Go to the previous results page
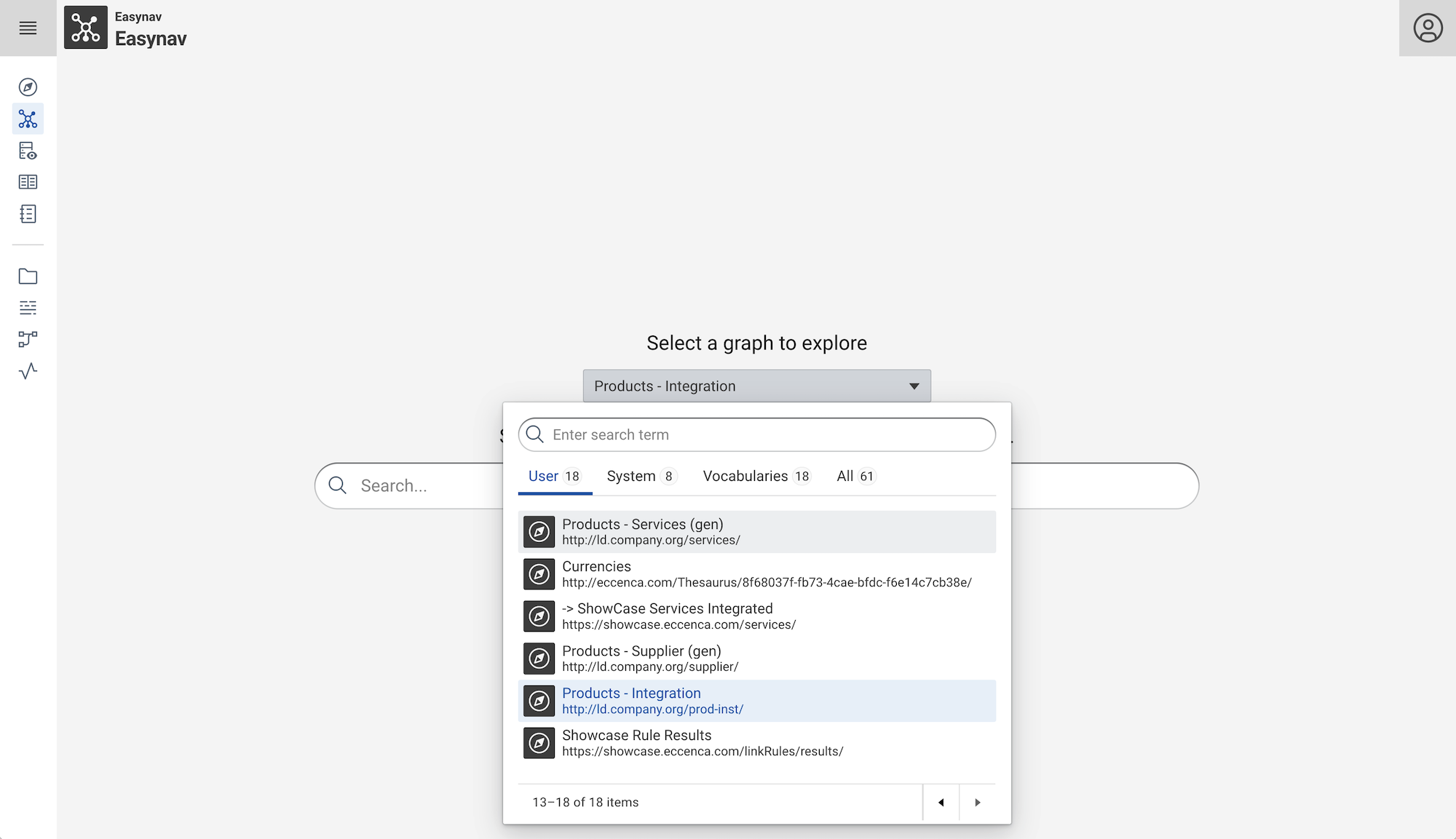Screen dimensions: 1456x839 [941, 802]
